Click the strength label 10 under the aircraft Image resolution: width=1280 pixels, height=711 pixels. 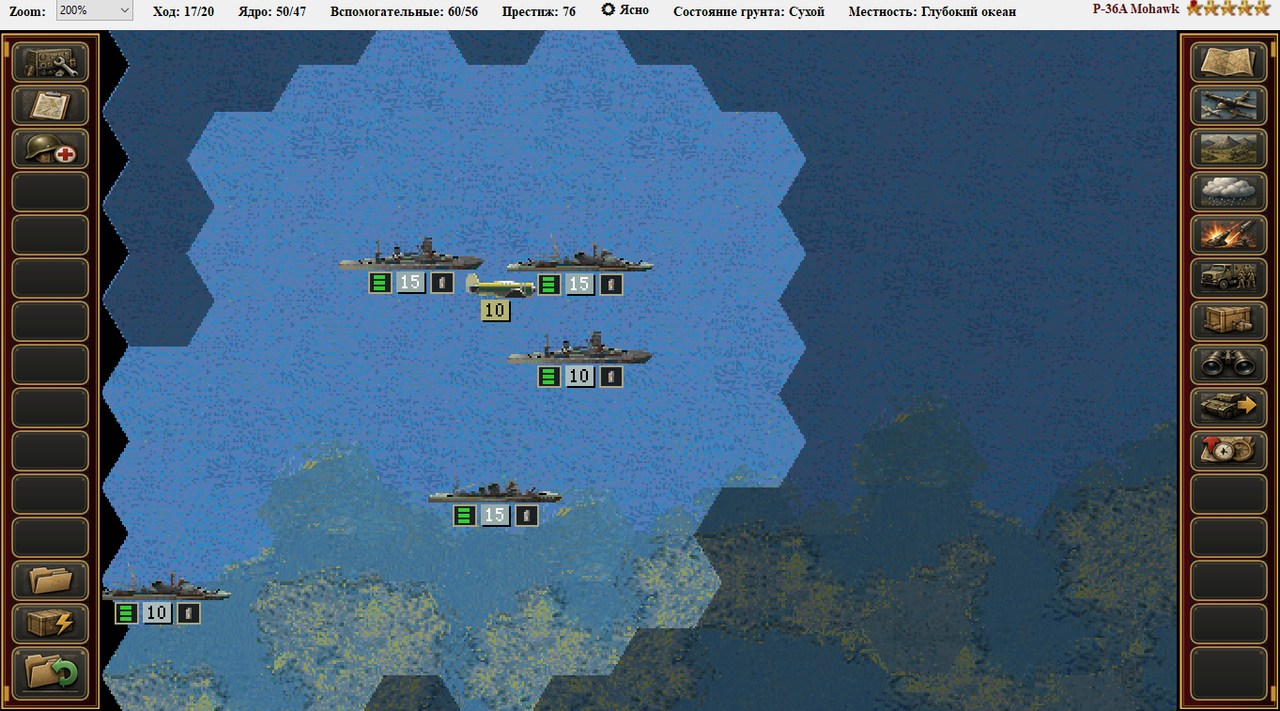(x=495, y=310)
